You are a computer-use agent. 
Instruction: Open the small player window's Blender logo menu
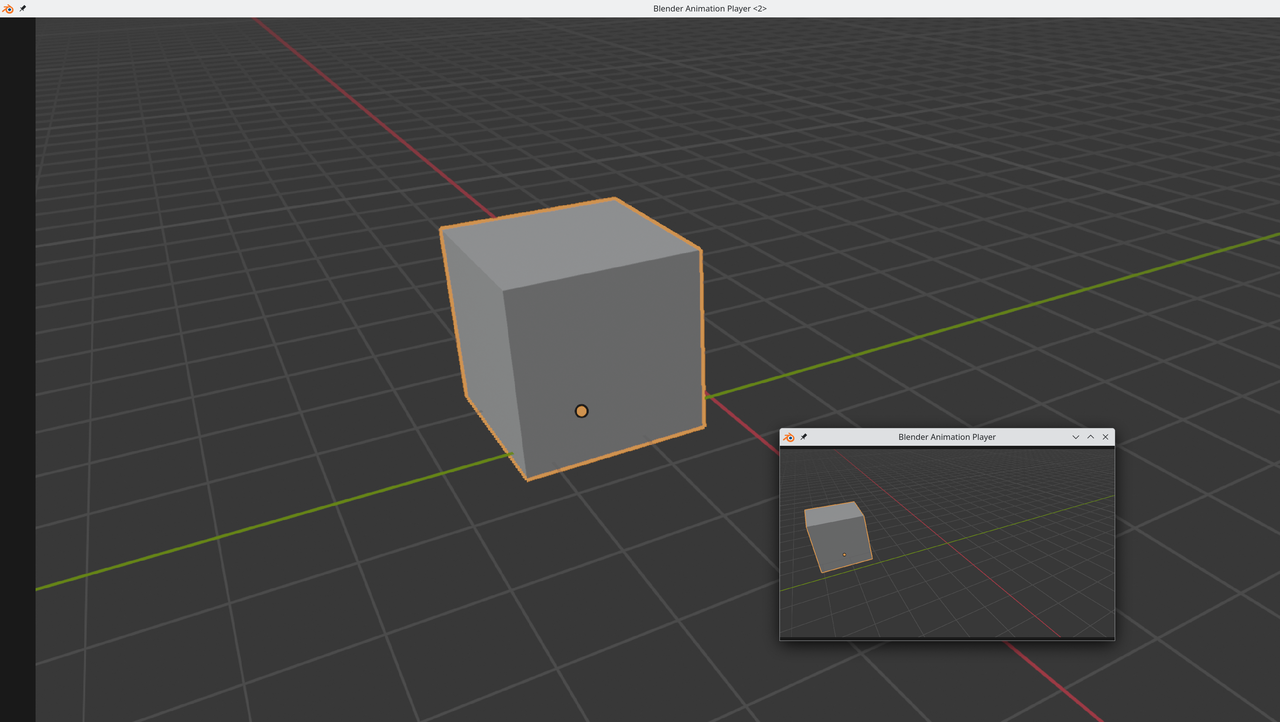(789, 437)
